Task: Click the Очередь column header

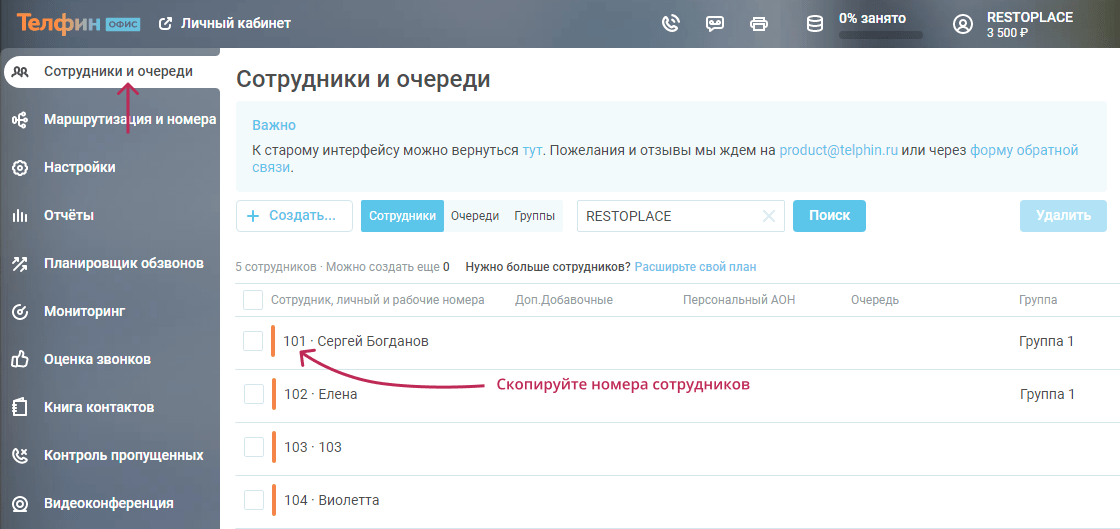Action: [875, 300]
